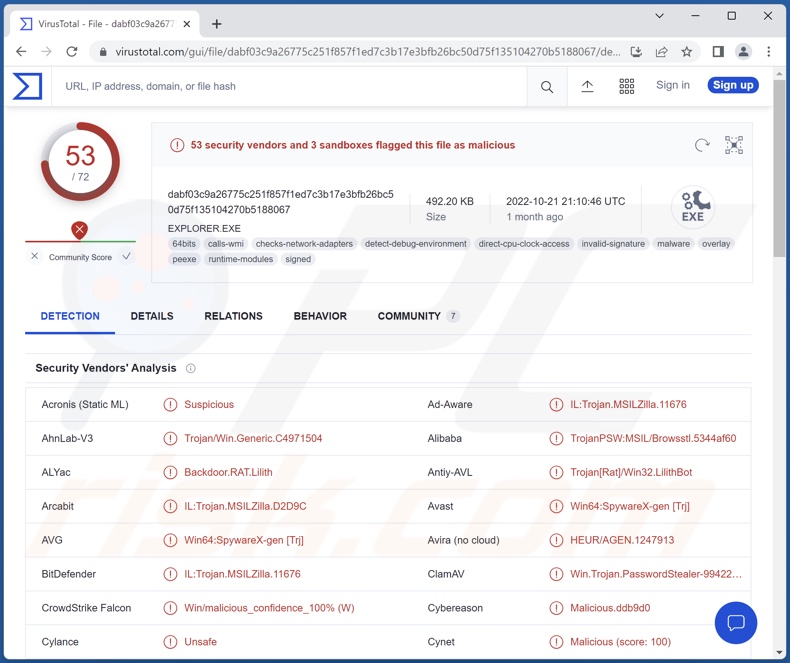Click the calls-wmi tag
This screenshot has width=790, height=663.
click(226, 244)
